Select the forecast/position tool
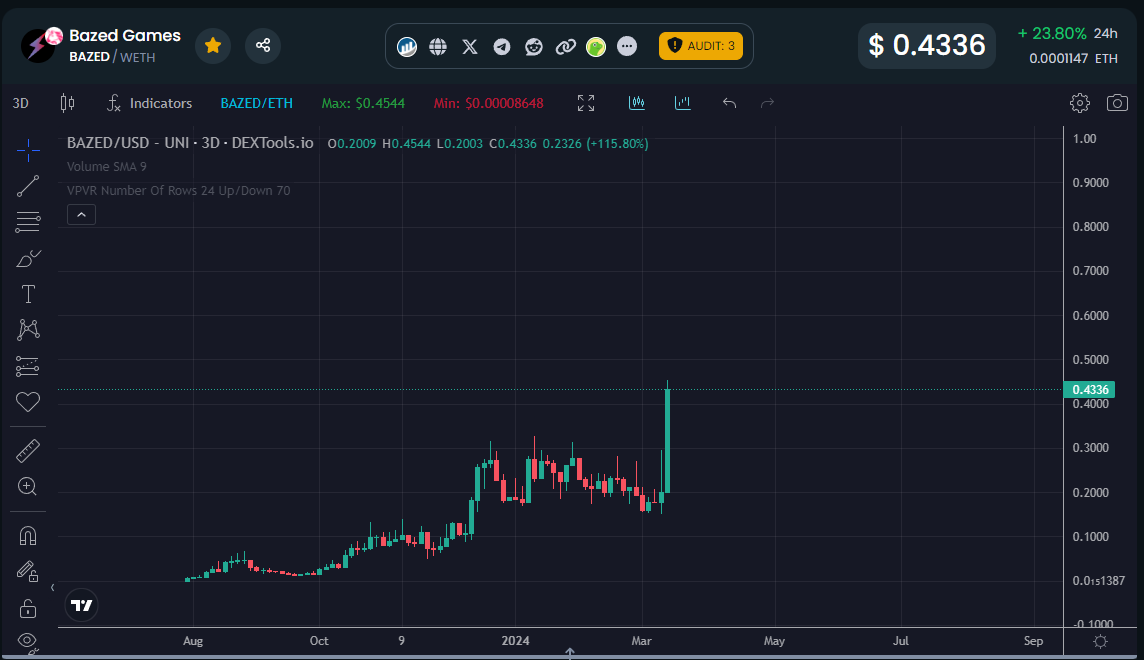Viewport: 1144px width, 660px height. (28, 366)
